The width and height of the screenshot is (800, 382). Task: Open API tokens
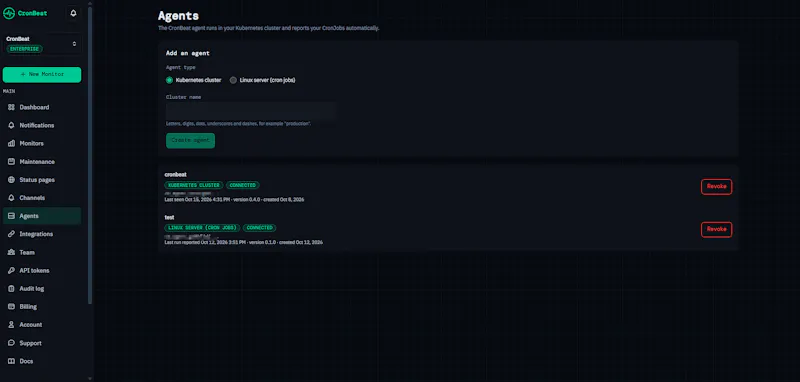click(x=42, y=270)
